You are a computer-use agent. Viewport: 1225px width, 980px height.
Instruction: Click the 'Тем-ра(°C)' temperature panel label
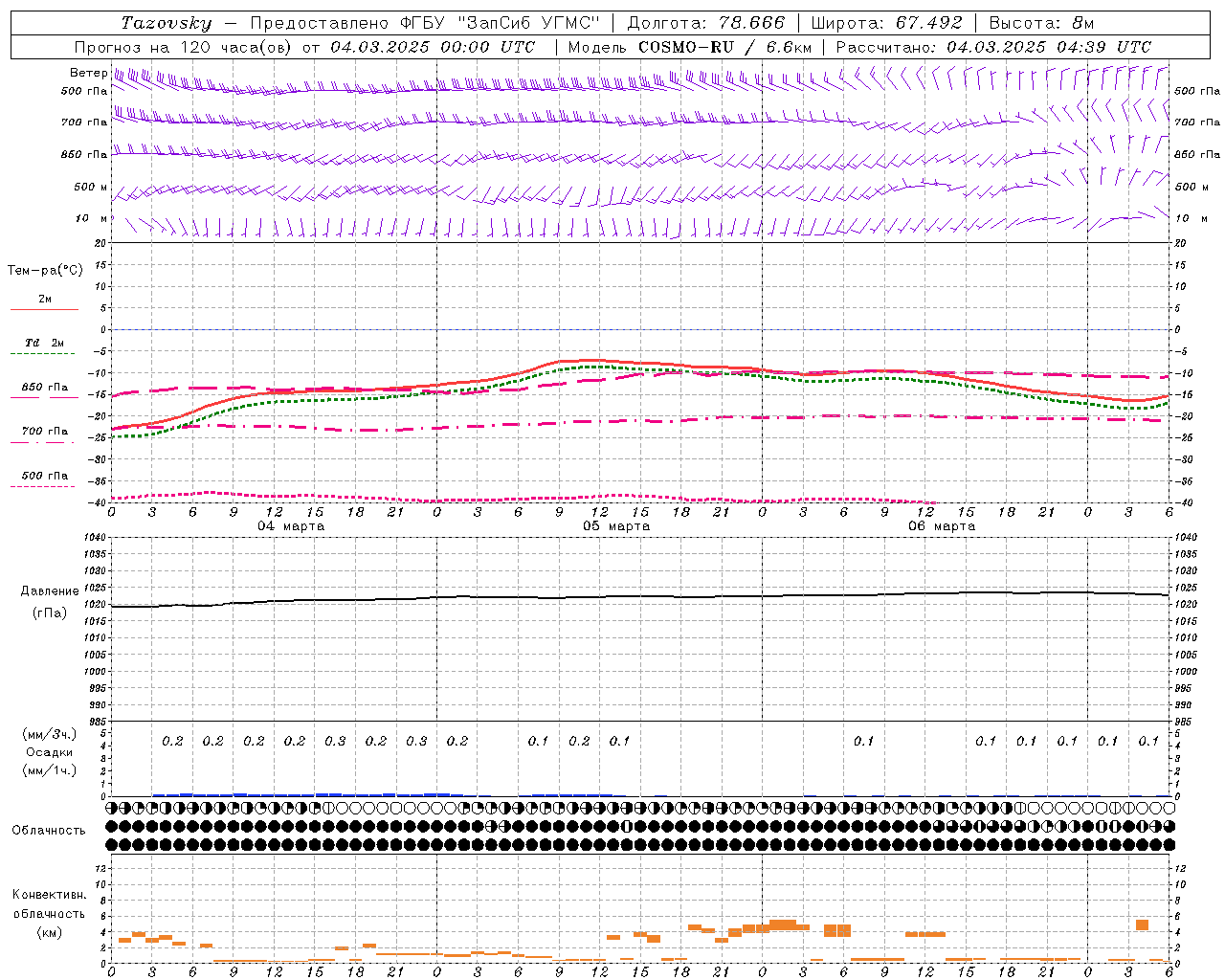tap(45, 270)
